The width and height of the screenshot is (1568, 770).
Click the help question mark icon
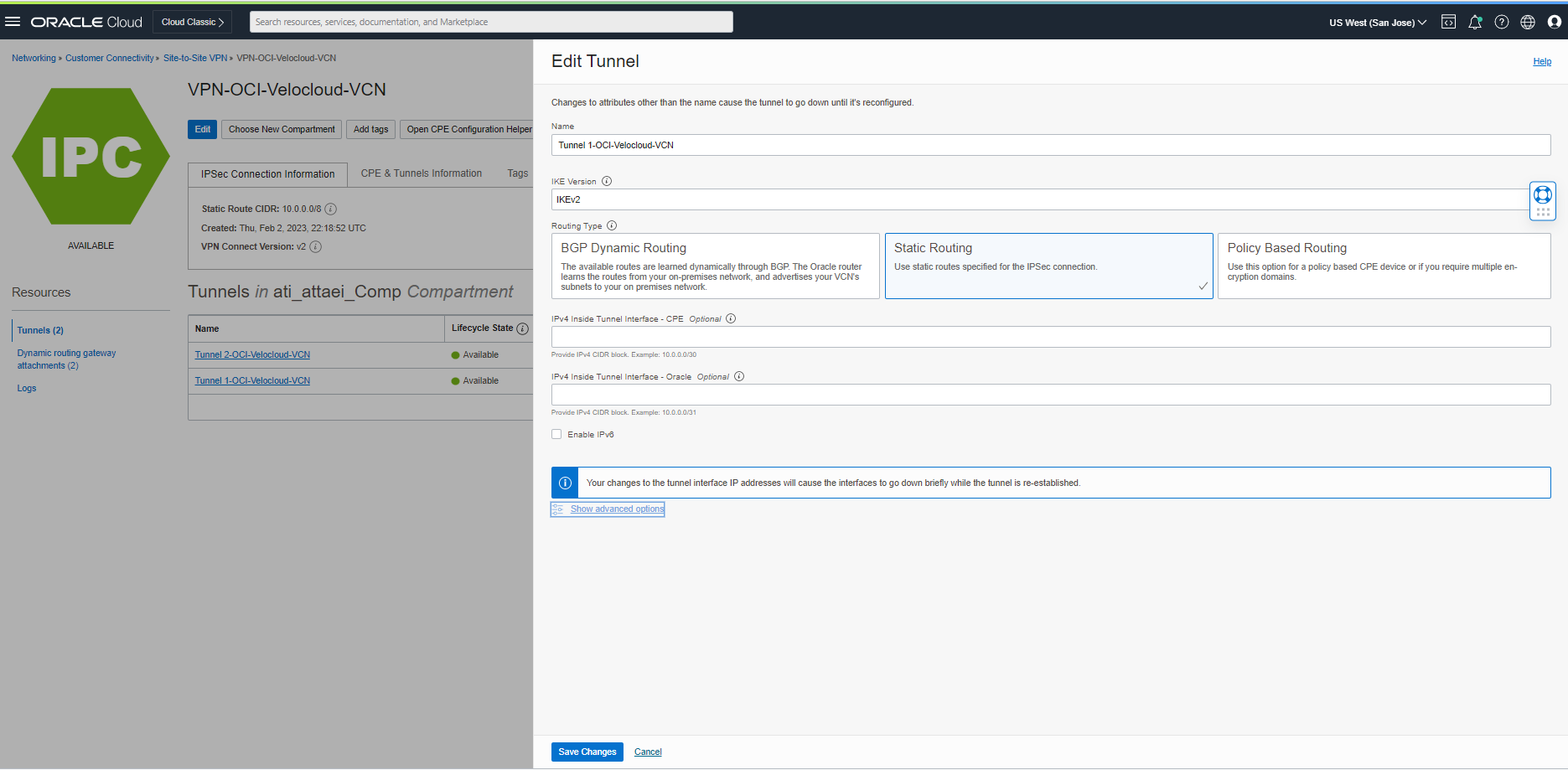(x=1502, y=23)
